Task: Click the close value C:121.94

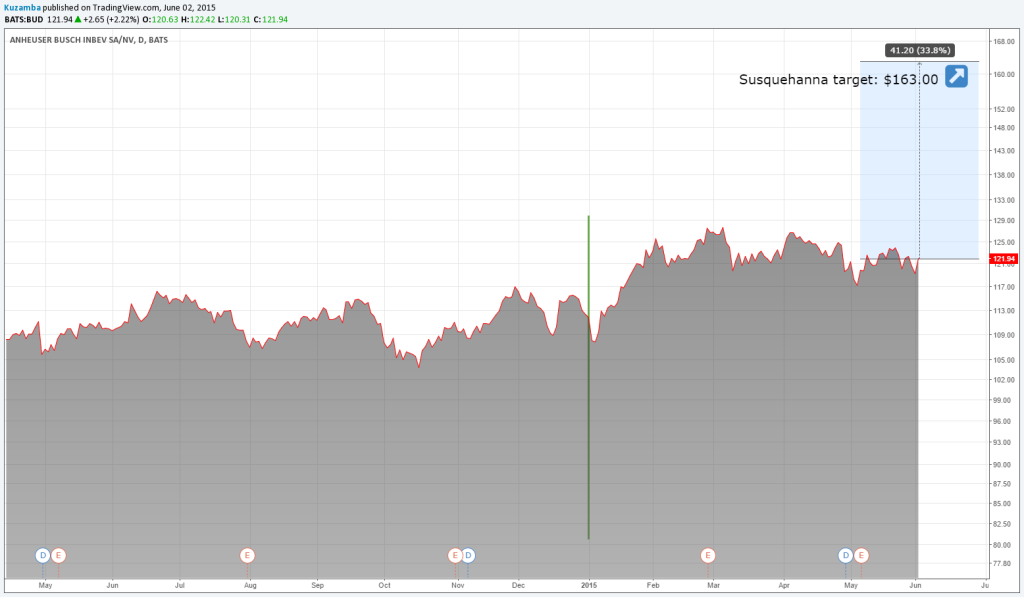Action: click(x=270, y=20)
